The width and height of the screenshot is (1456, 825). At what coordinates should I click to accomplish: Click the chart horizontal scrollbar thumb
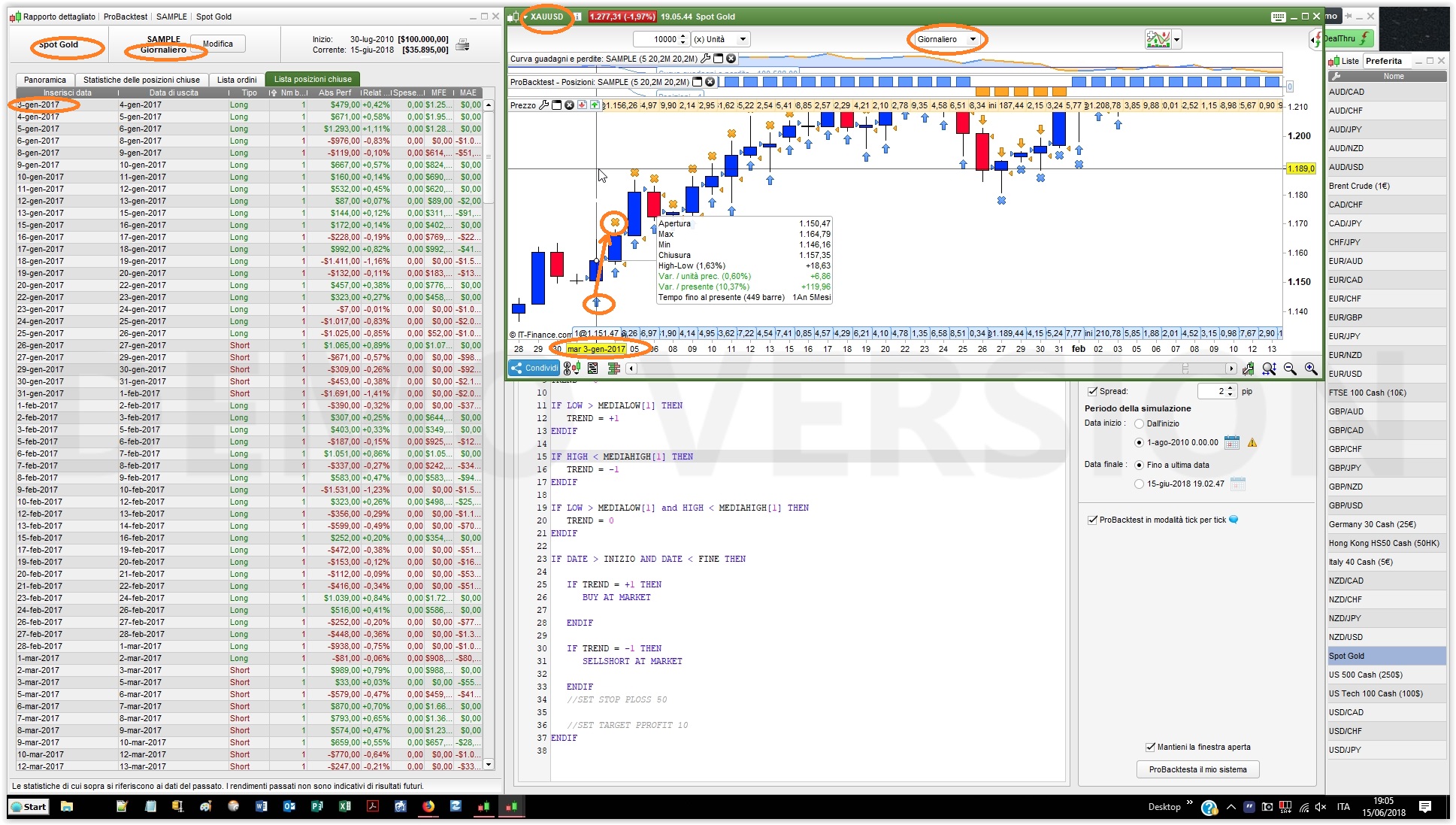(1185, 368)
